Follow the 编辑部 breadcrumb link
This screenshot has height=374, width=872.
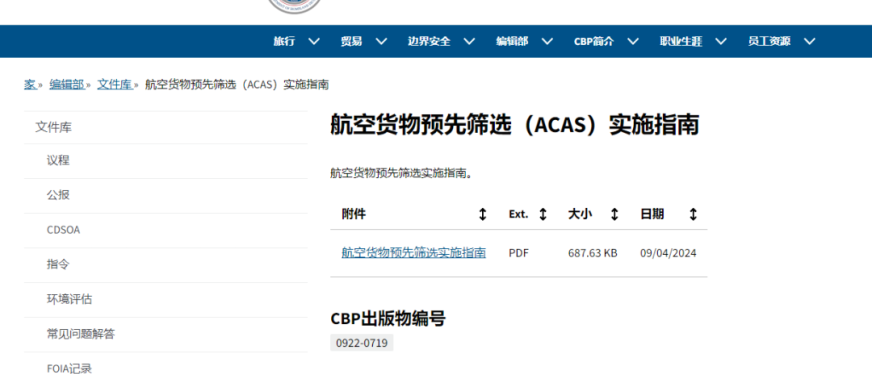point(67,84)
